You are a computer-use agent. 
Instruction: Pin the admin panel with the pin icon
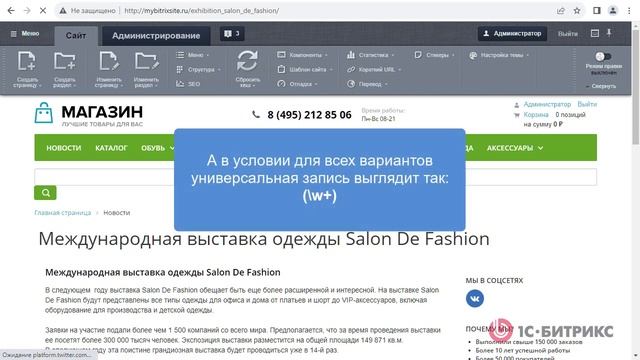609,33
